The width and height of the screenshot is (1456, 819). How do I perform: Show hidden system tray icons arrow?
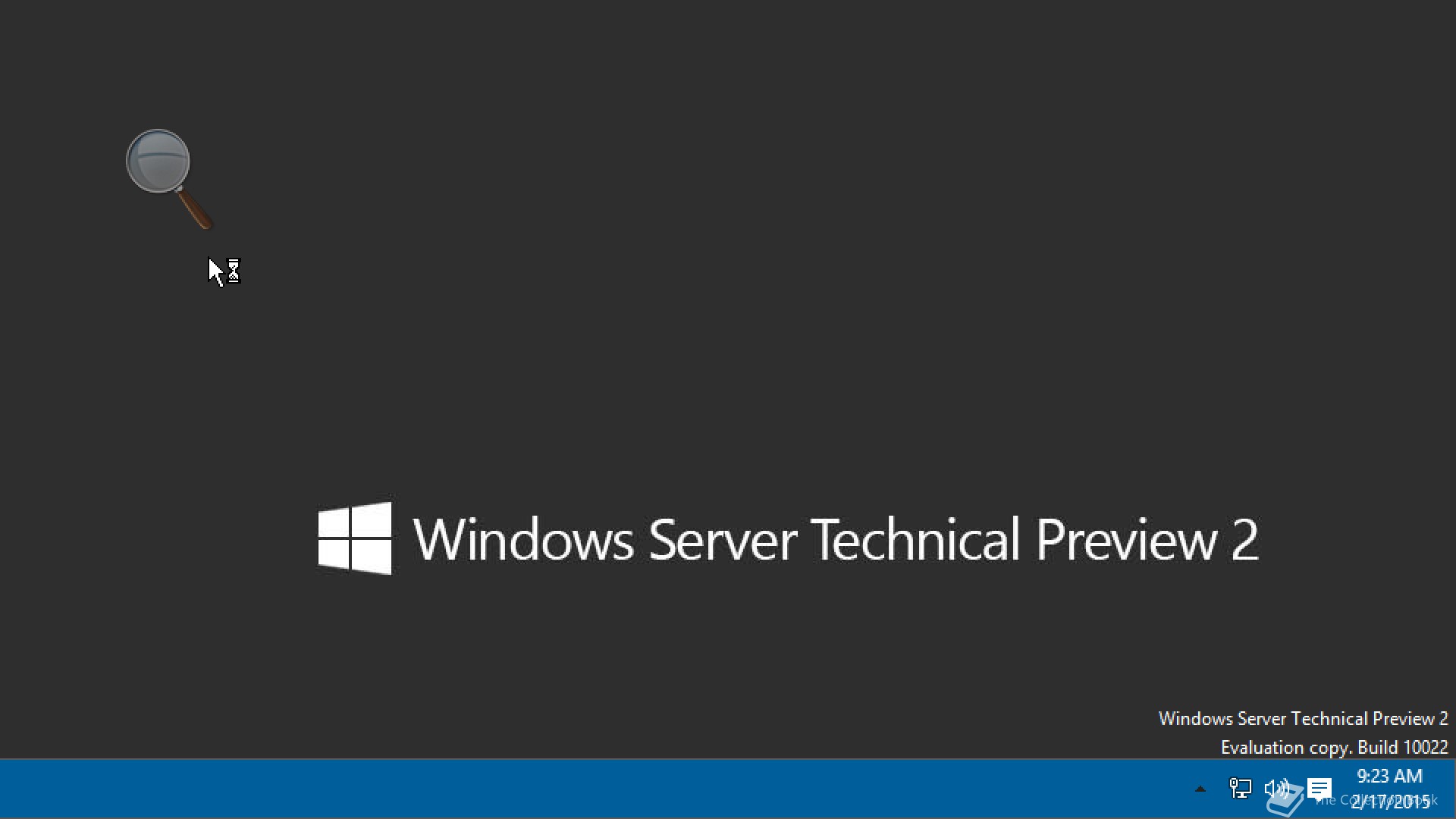(1200, 789)
